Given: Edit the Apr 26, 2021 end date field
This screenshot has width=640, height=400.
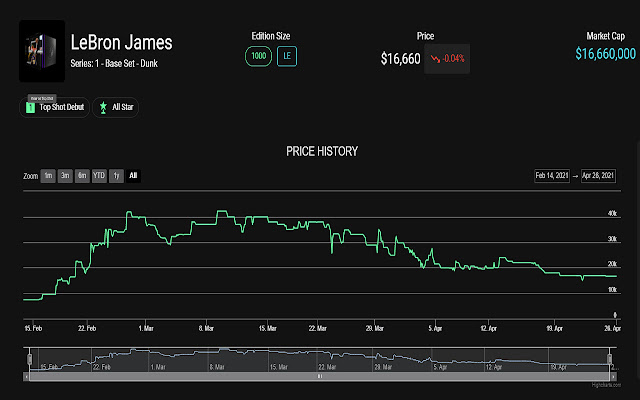Looking at the screenshot, I should pyautogui.click(x=598, y=176).
